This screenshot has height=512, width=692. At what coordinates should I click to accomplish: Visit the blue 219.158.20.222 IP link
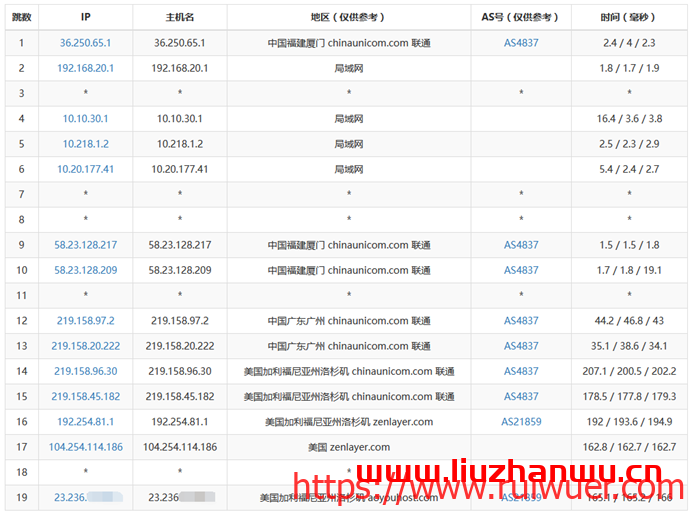coord(85,346)
